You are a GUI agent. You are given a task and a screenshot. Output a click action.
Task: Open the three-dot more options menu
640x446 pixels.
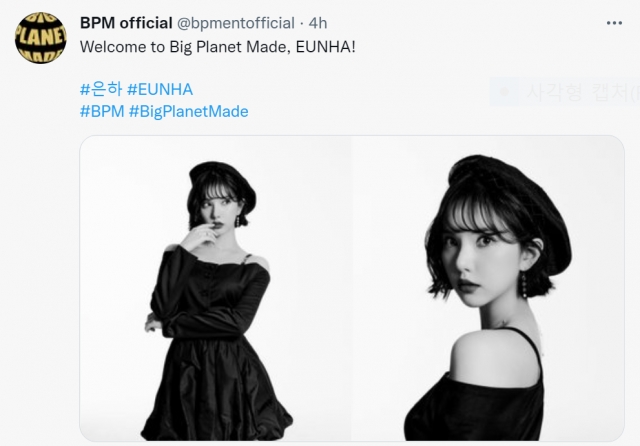click(x=614, y=23)
